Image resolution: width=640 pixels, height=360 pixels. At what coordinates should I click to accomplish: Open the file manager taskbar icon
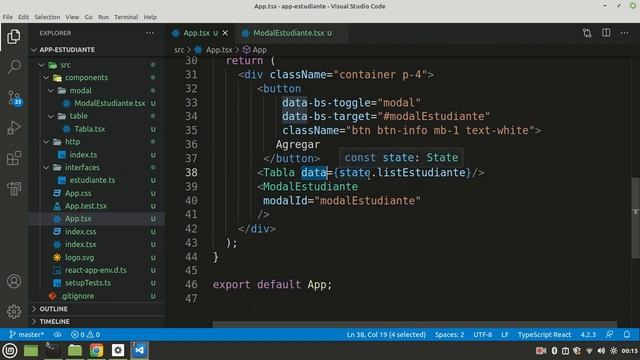tap(74, 350)
